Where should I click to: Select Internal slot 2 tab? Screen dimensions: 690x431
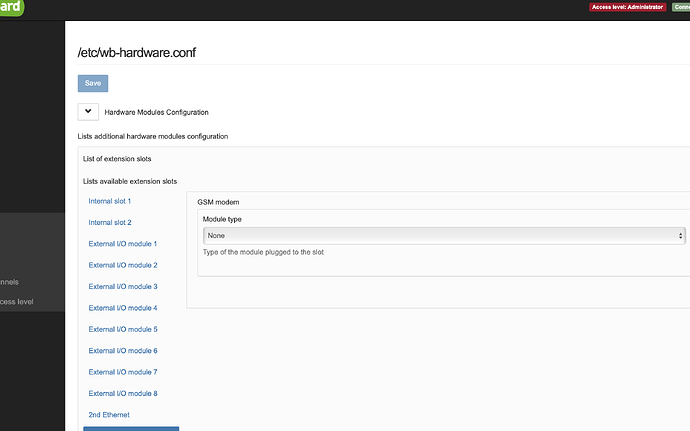point(110,222)
